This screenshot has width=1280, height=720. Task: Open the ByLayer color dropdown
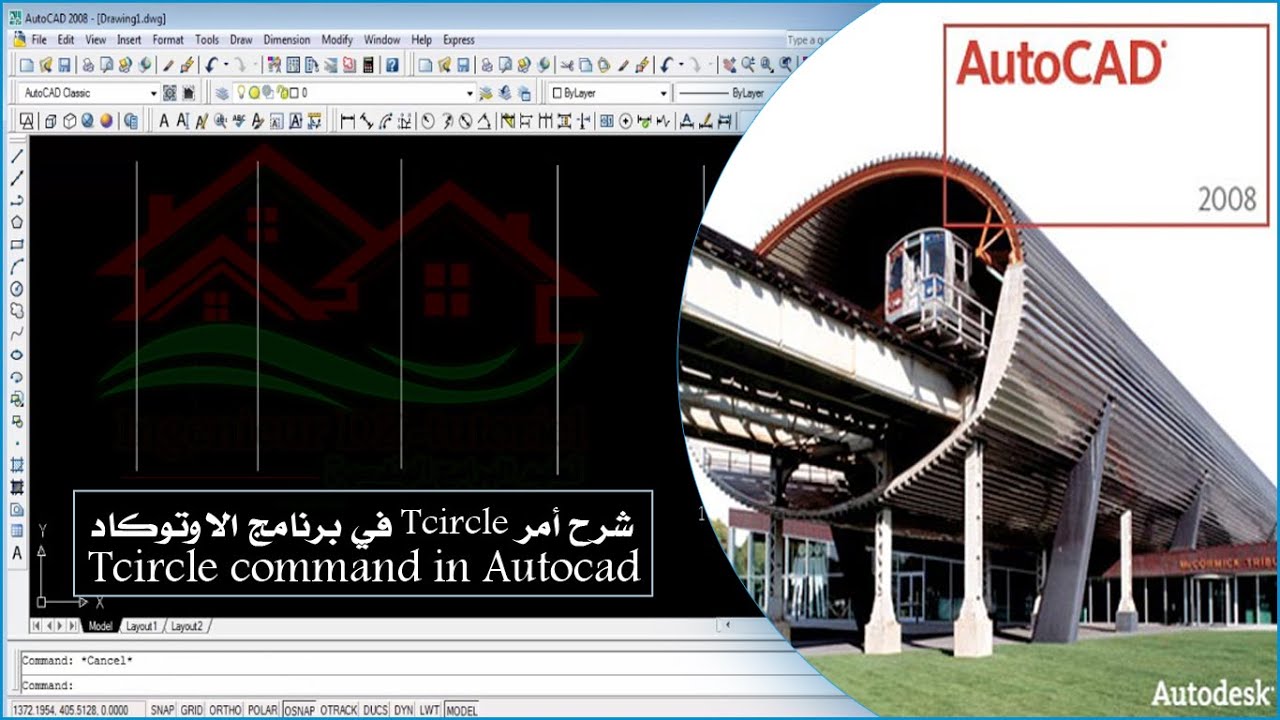tap(664, 93)
